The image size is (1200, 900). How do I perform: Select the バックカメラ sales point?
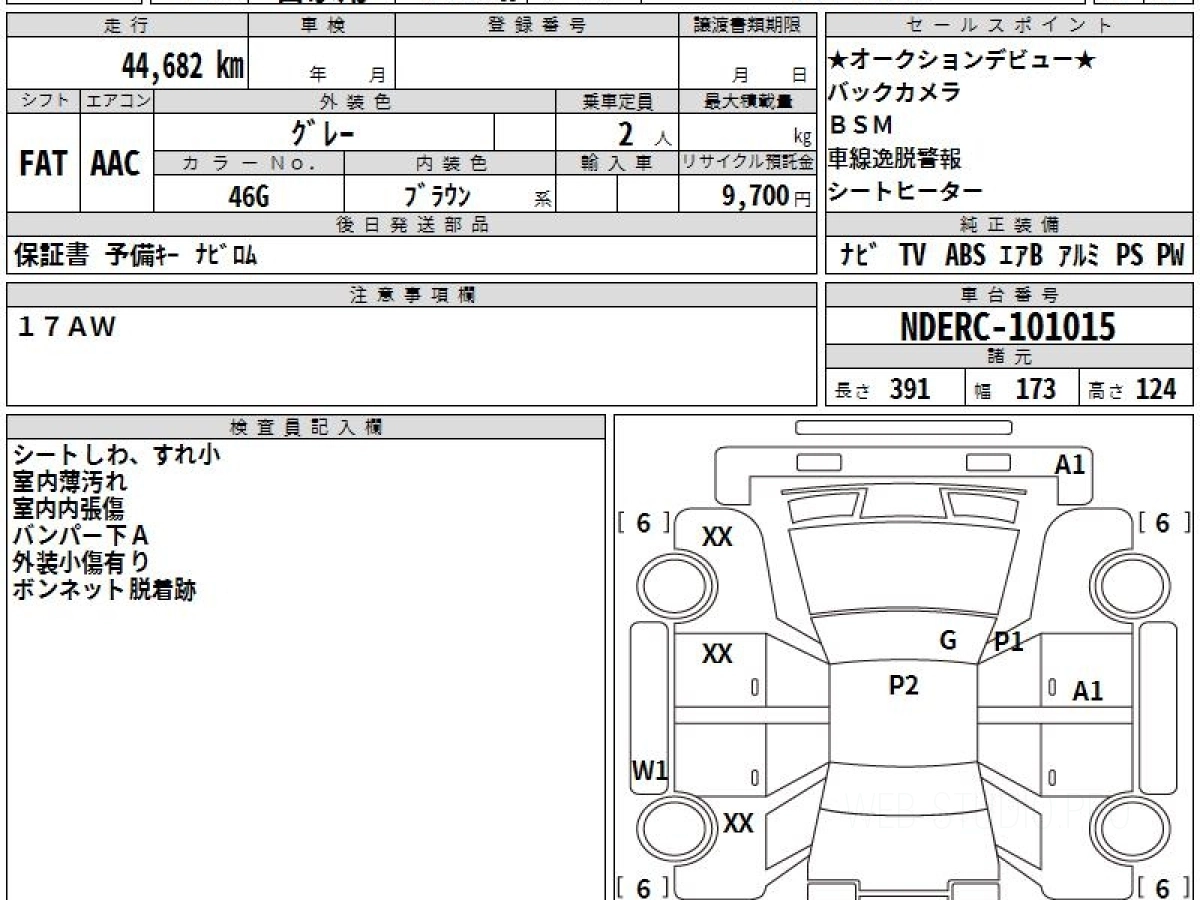point(895,92)
